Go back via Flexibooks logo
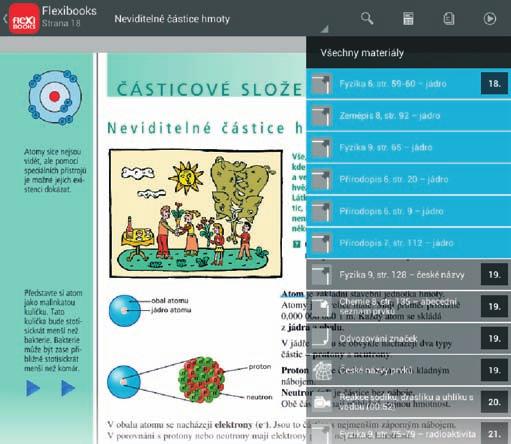 (x=23, y=19)
